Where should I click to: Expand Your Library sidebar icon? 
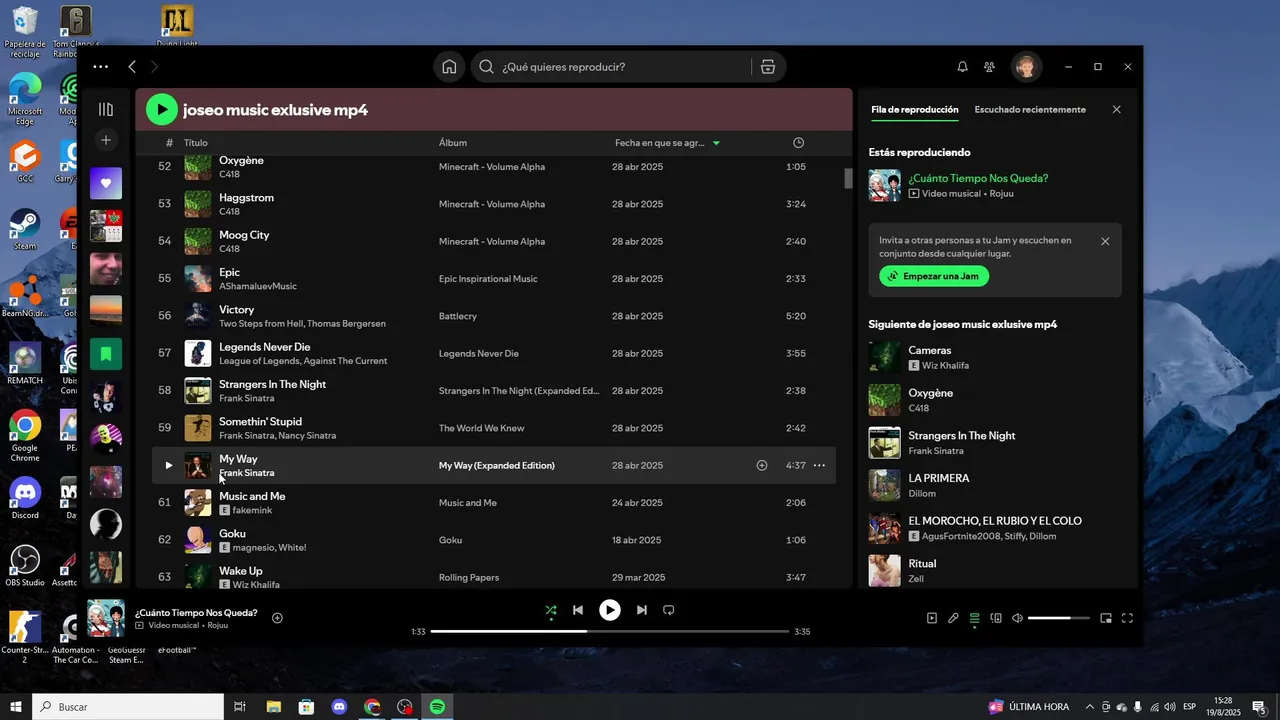pyautogui.click(x=106, y=109)
